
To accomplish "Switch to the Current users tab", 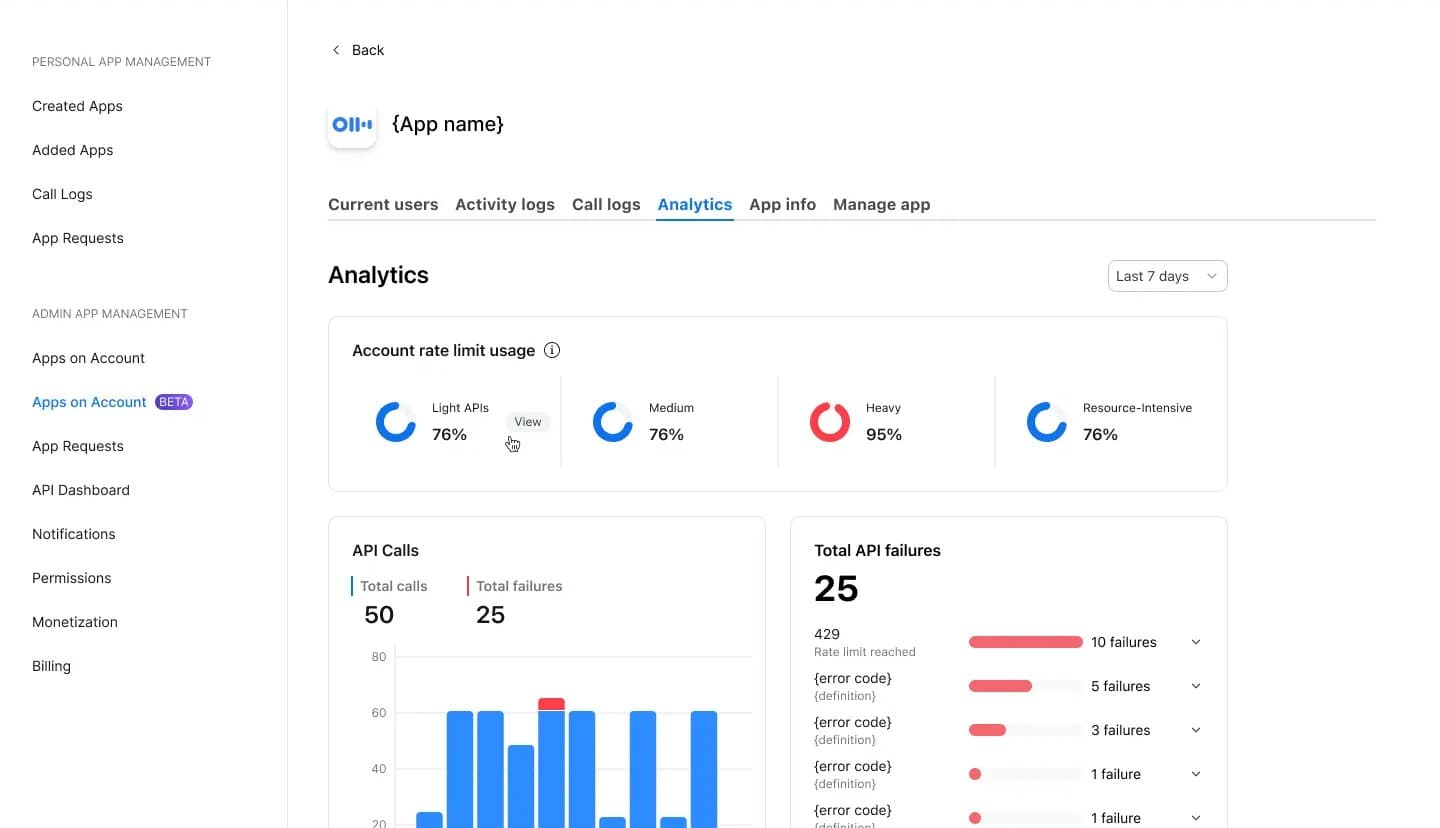I will 383,204.
